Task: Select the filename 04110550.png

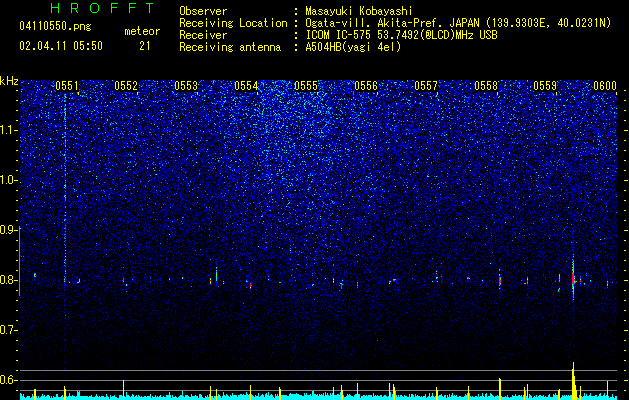Action: 55,27
